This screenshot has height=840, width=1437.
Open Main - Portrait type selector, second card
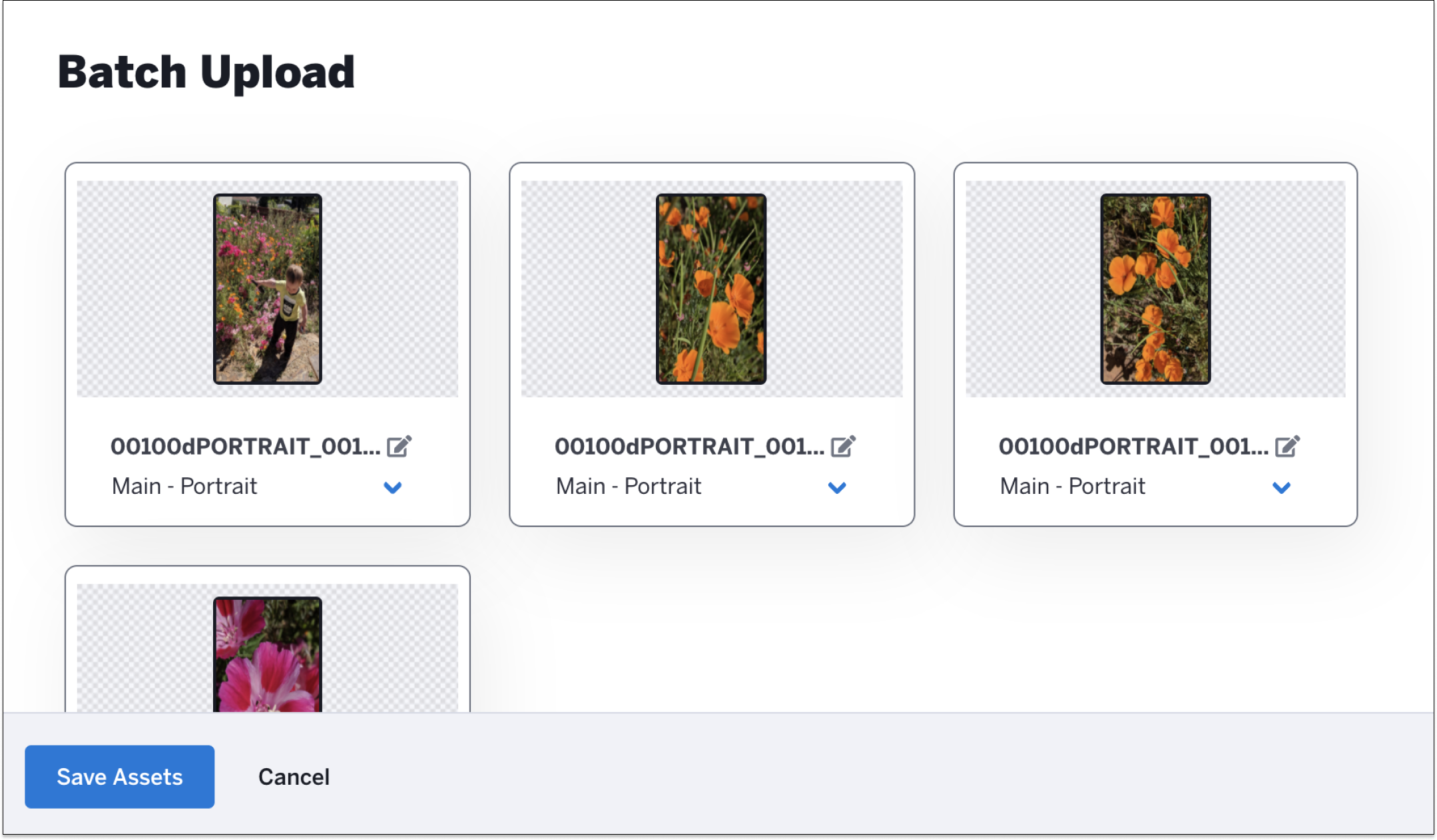[x=701, y=487]
